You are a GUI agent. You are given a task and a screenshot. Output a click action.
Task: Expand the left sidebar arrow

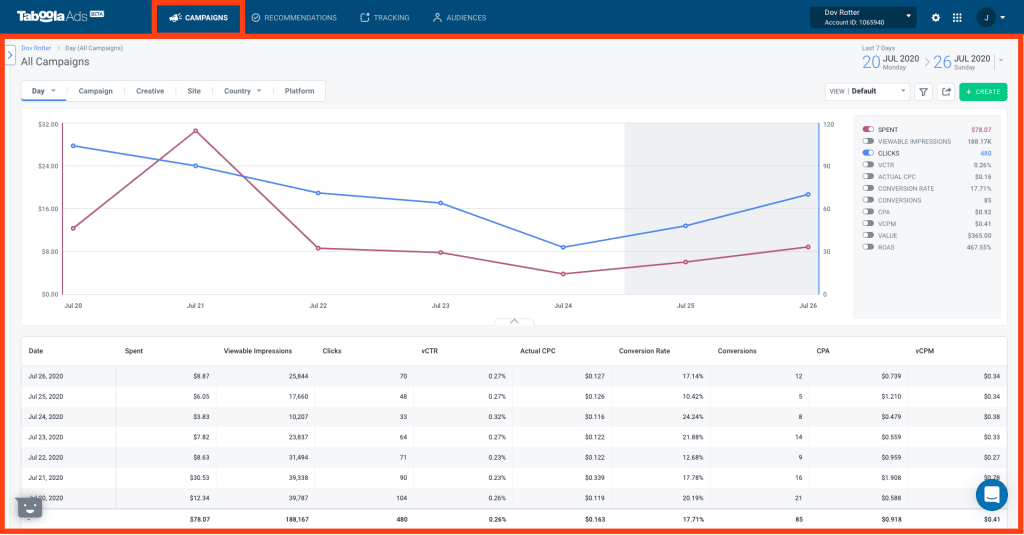pos(10,55)
